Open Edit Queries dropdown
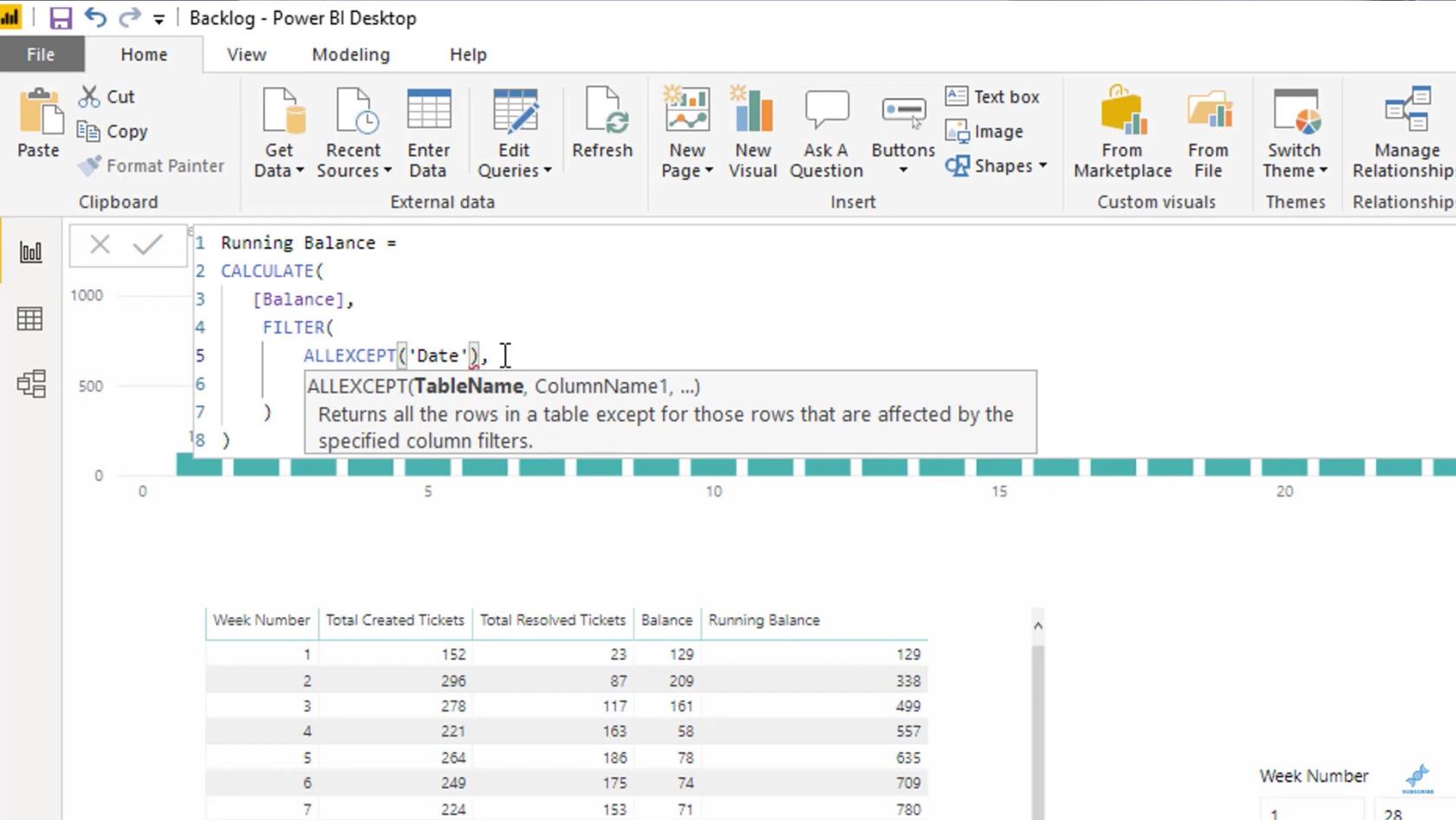1456x820 pixels. point(514,133)
